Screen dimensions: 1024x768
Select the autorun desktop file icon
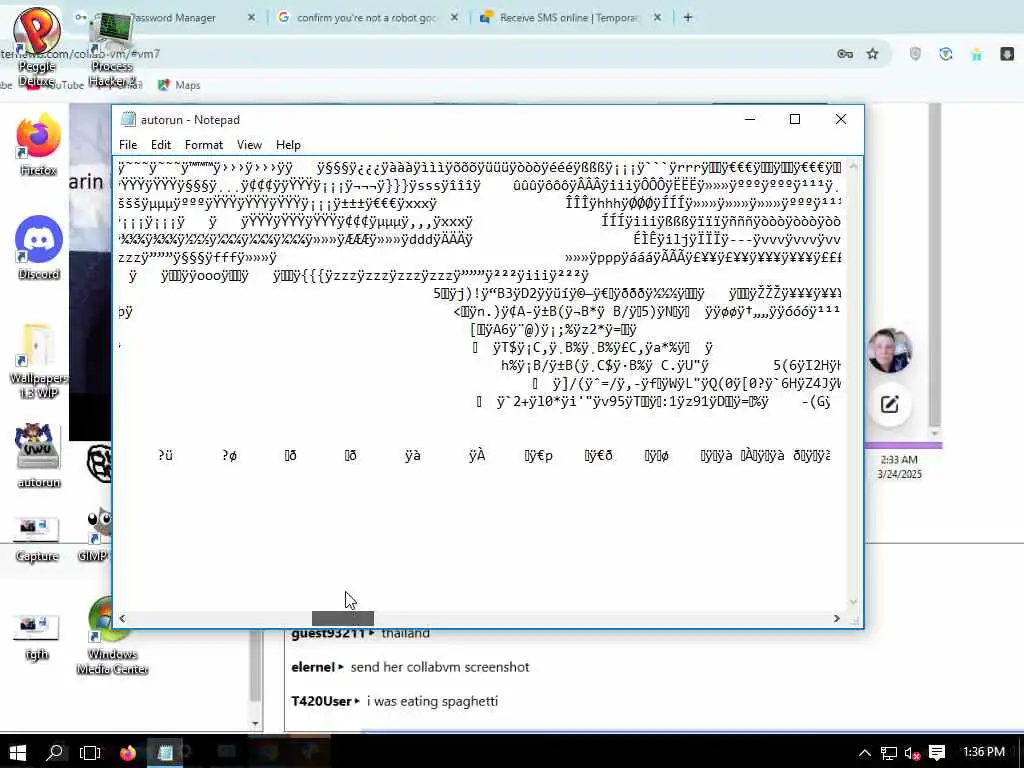pos(39,455)
